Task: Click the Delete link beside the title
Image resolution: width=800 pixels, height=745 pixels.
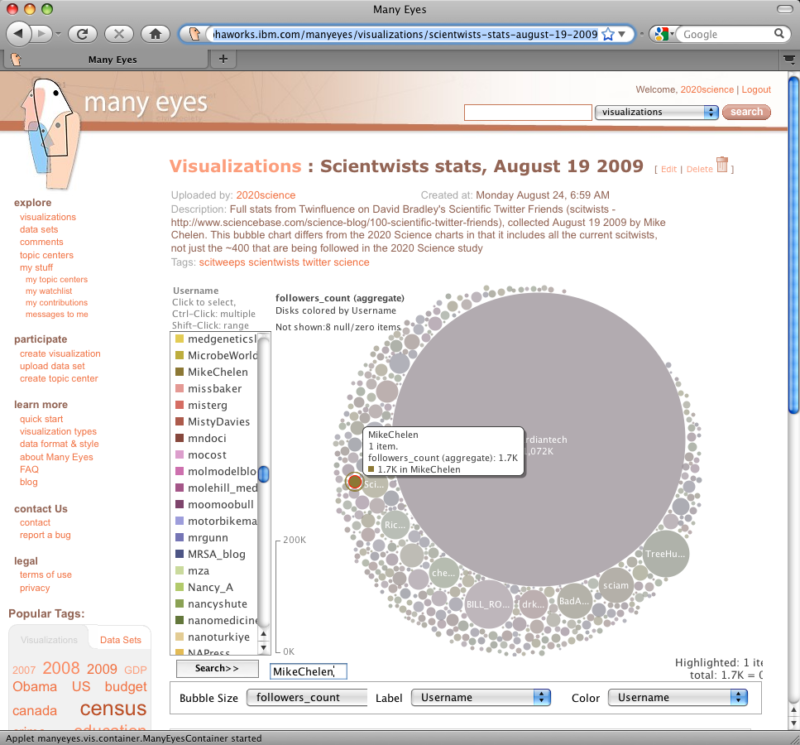Action: (x=699, y=169)
